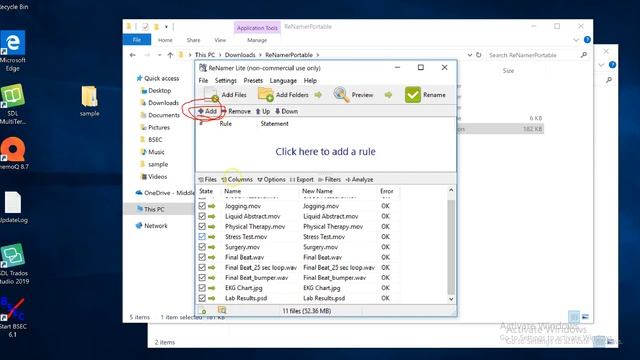Click the Search ReNamerPortable field
The width and height of the screenshot is (640, 360).
pos(537,55)
